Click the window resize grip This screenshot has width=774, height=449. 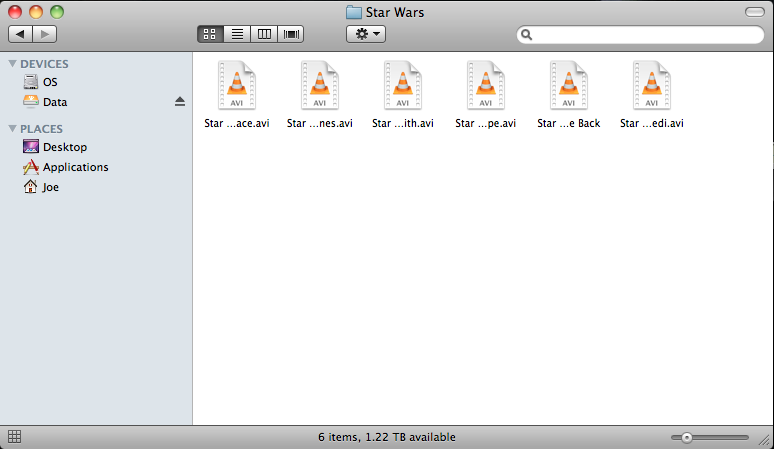pos(766,440)
